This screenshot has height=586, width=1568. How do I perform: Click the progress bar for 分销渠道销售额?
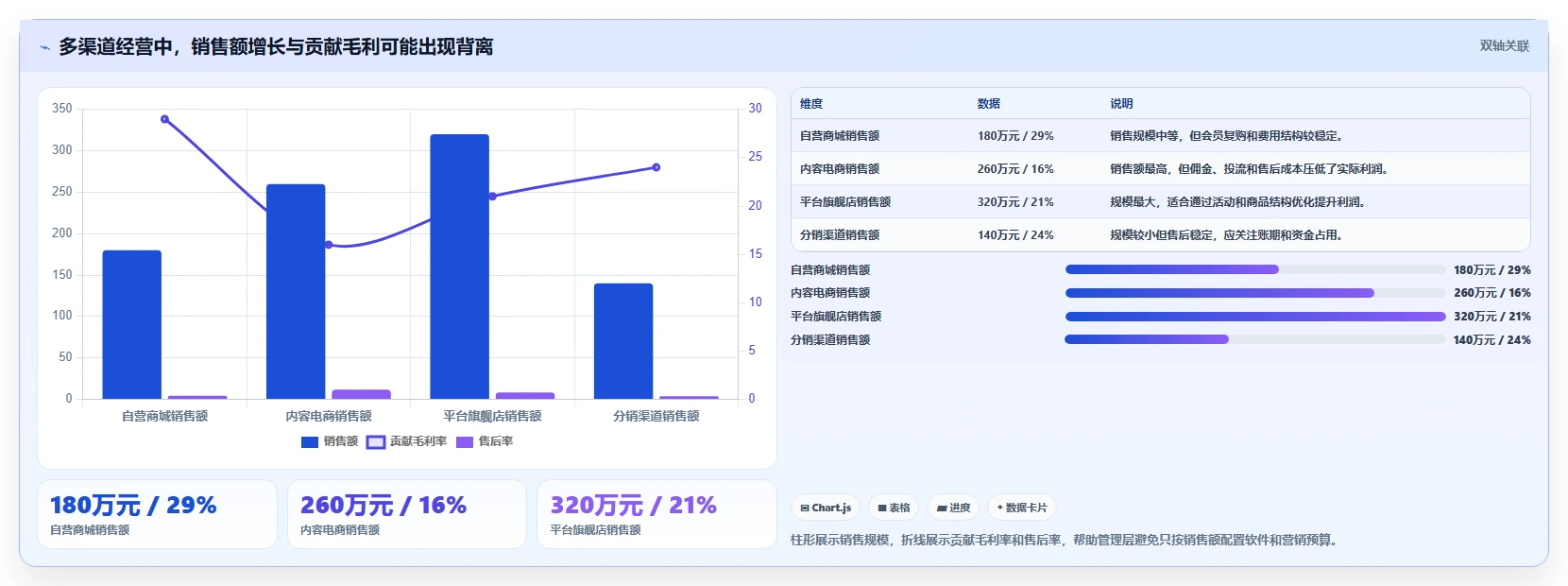pyautogui.click(x=1255, y=339)
